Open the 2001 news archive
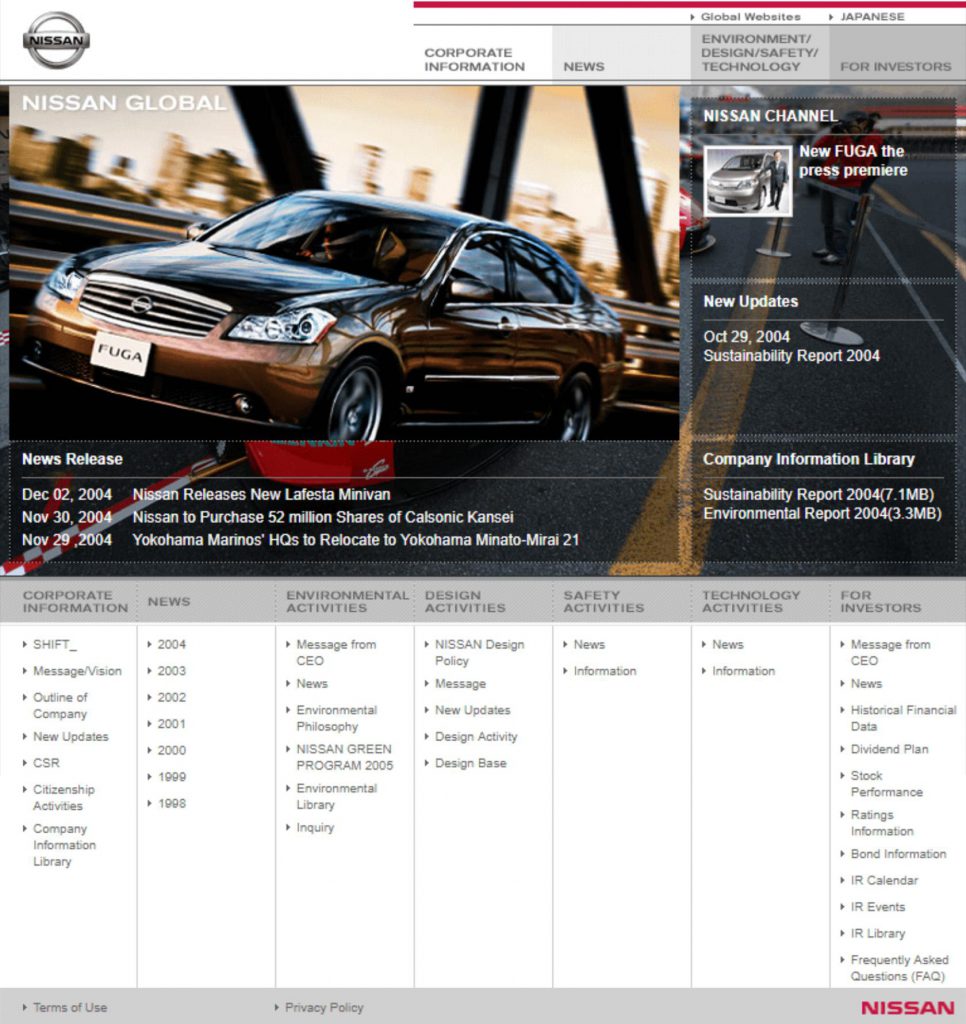The height and width of the screenshot is (1024, 966). pos(171,724)
